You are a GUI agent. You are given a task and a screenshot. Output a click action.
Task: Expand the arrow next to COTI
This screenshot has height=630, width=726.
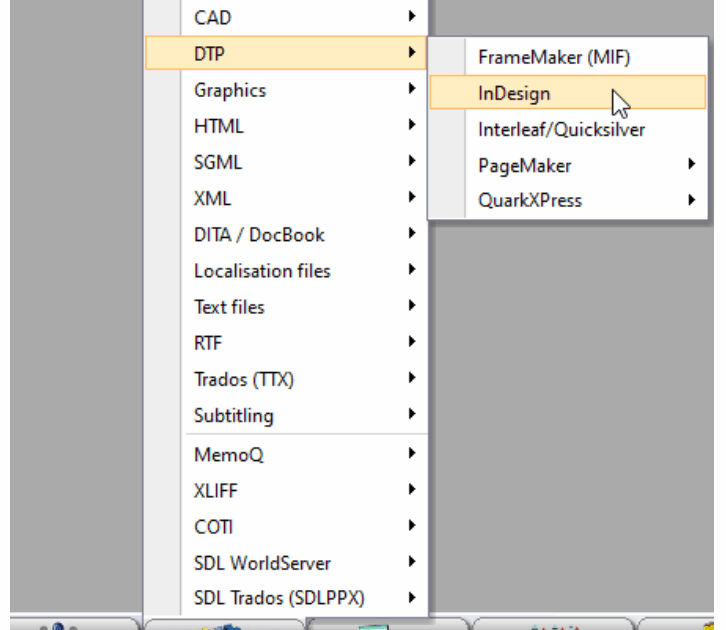(412, 525)
